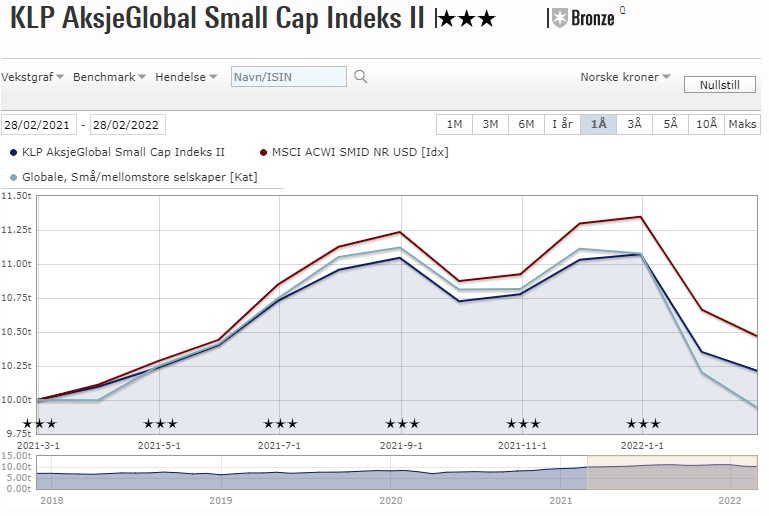
Task: Click the 2021-9-1 x-axis label
Action: click(x=401, y=446)
